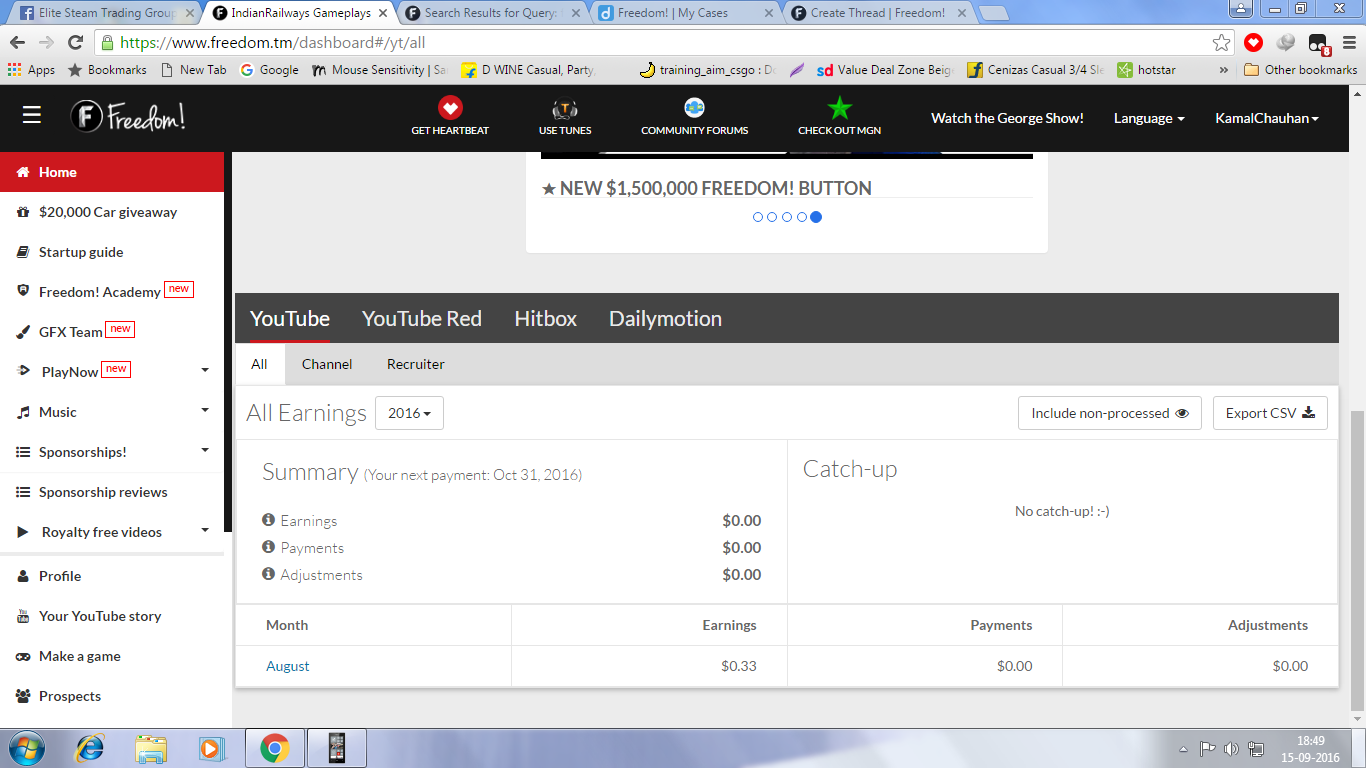Click the Prospects people icon
This screenshot has height=768, width=1366.
click(23, 696)
